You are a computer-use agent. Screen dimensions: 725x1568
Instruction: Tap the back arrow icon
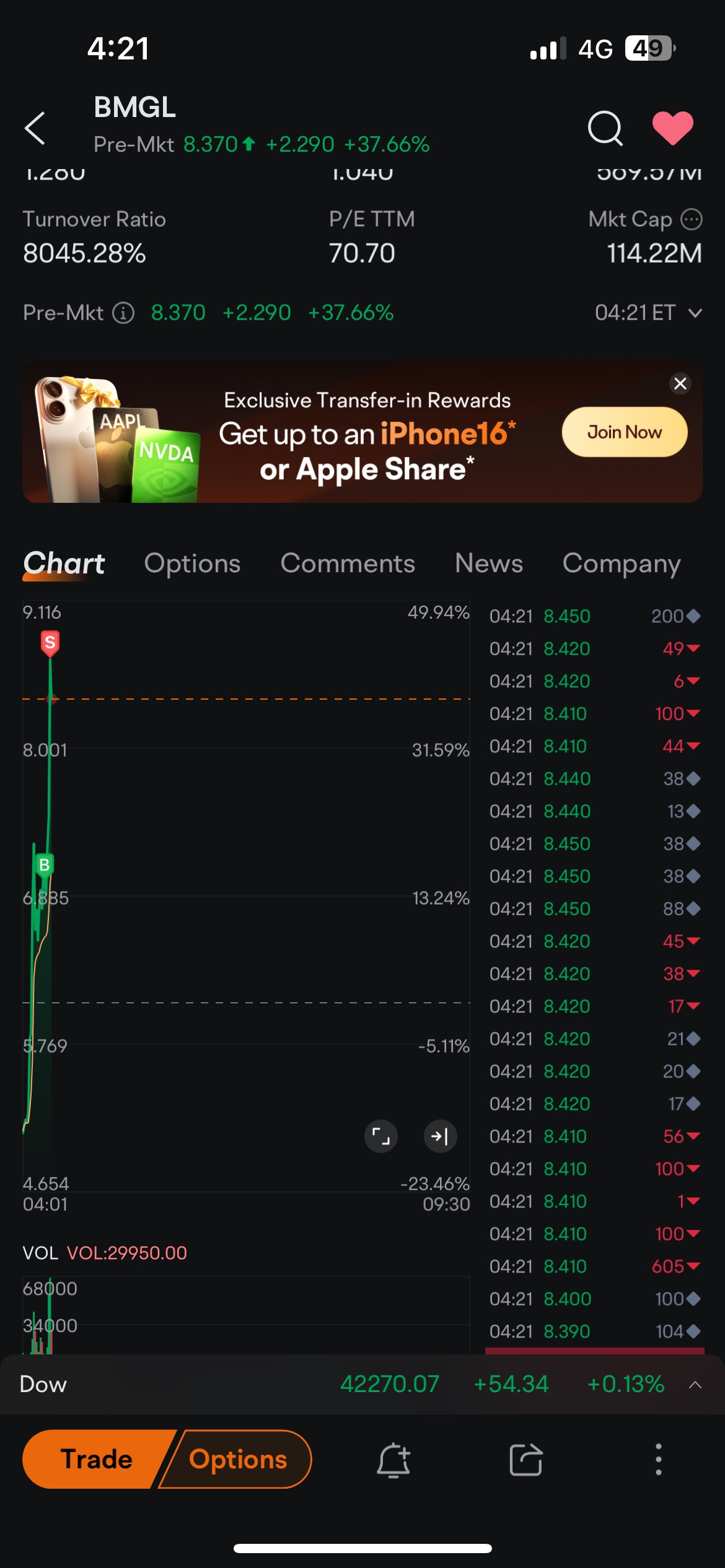pos(35,128)
